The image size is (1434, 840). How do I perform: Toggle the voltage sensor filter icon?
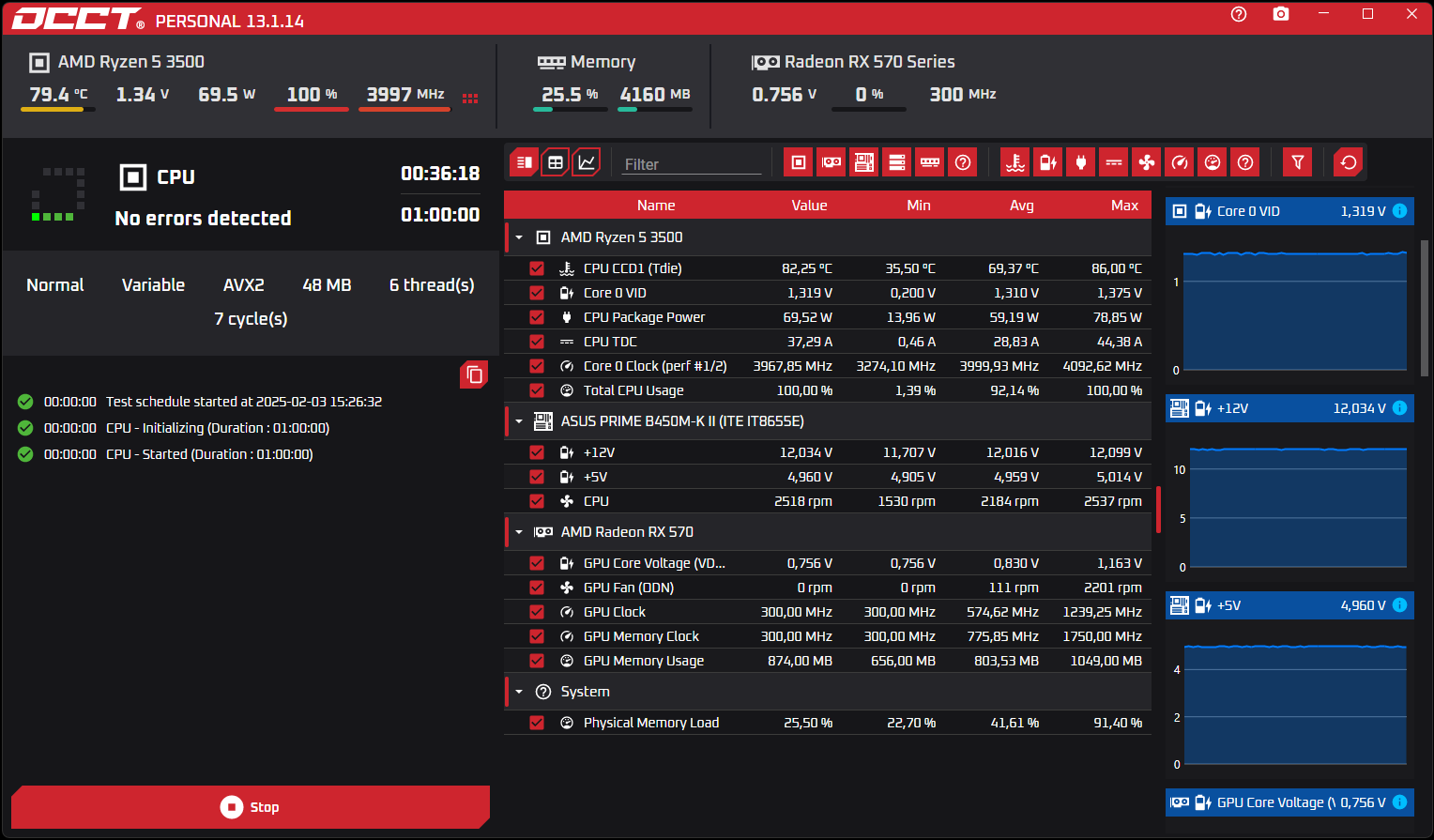coord(1048,162)
